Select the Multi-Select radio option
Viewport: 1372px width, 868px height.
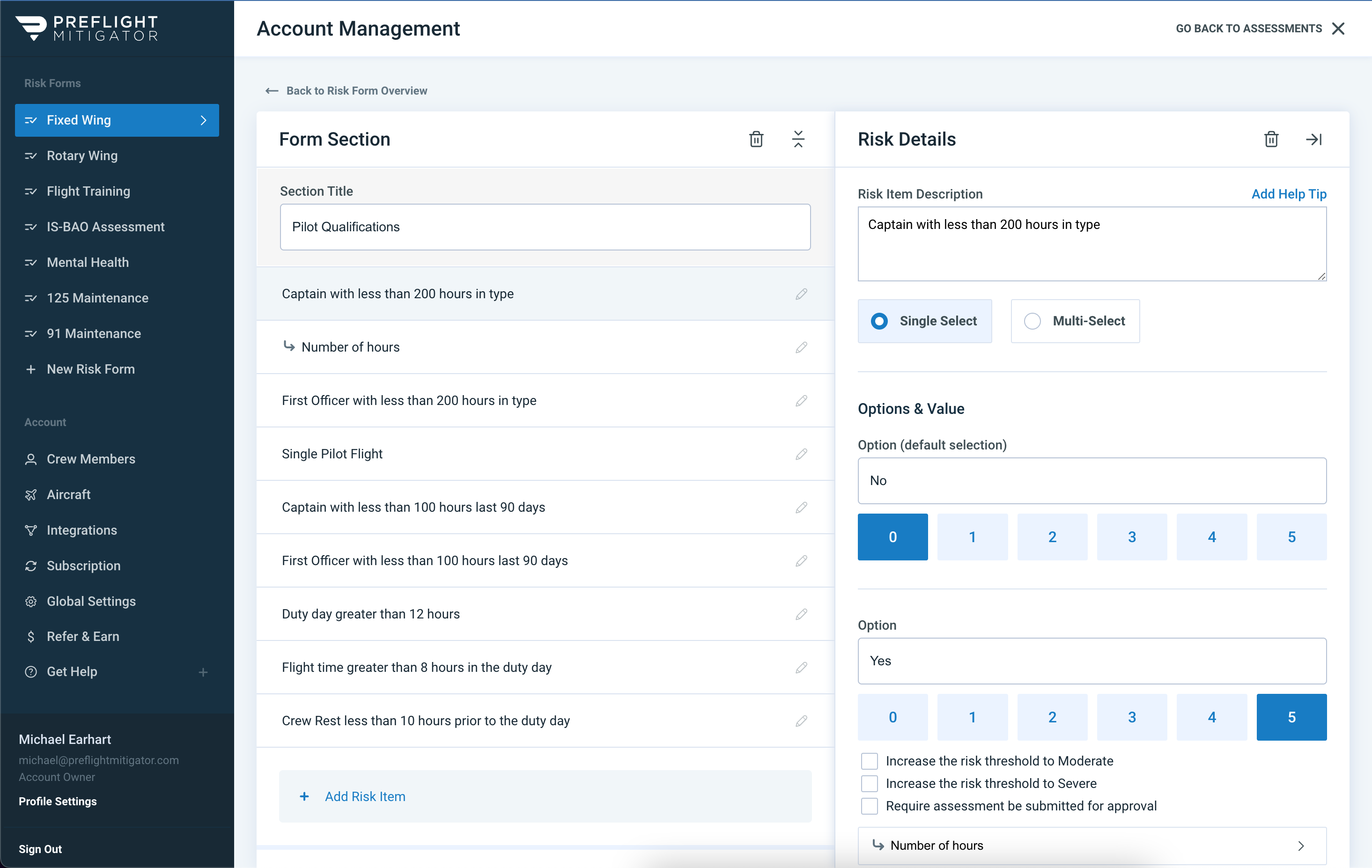(x=1032, y=321)
